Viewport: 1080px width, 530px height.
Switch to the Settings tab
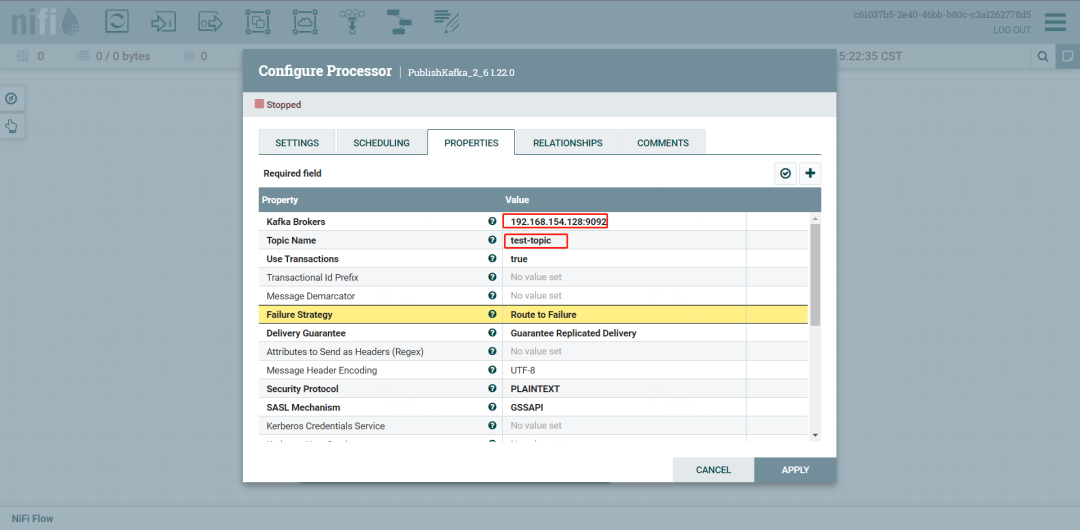297,143
